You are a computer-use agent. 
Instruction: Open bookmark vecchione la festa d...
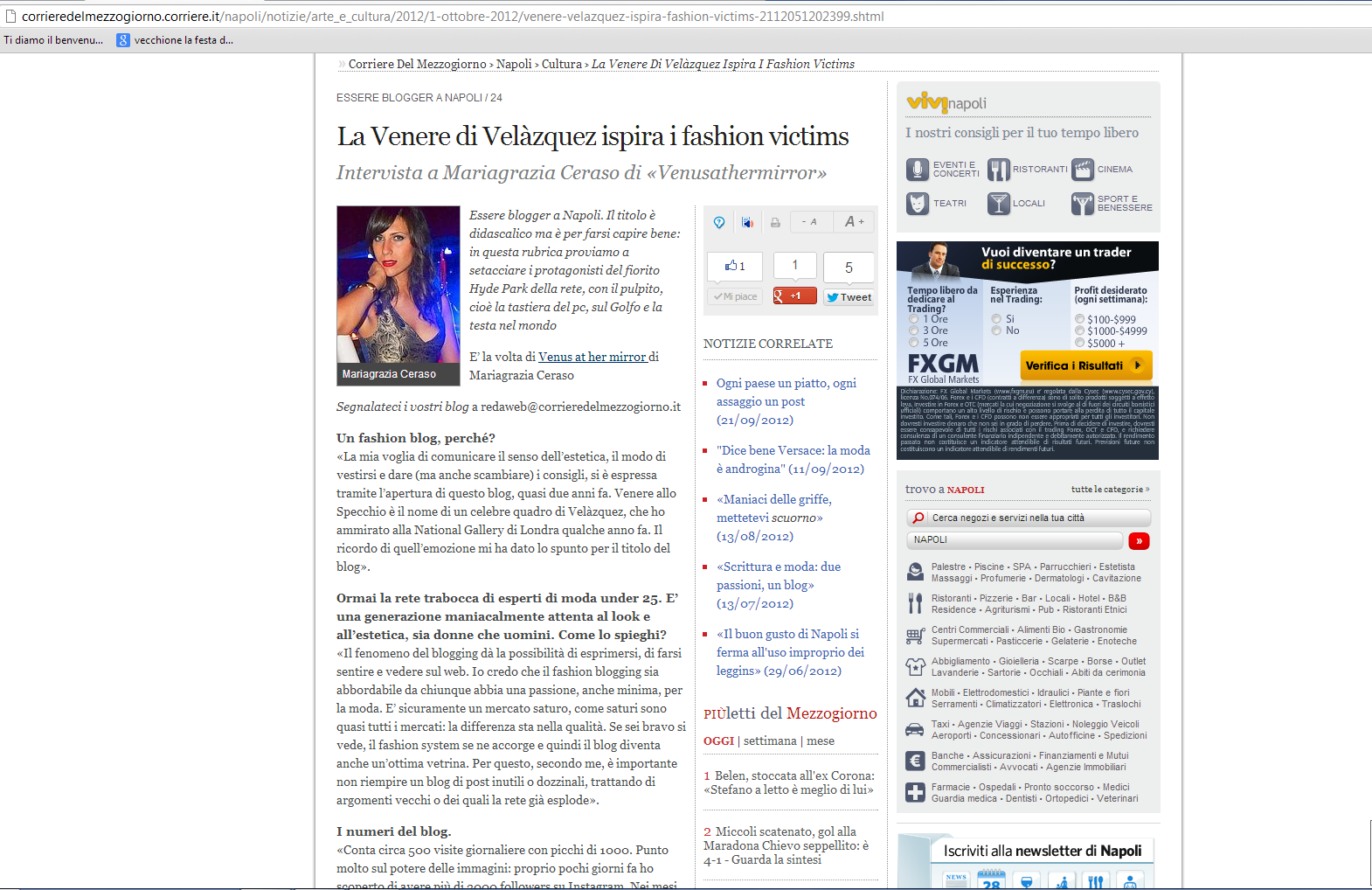tap(176, 40)
